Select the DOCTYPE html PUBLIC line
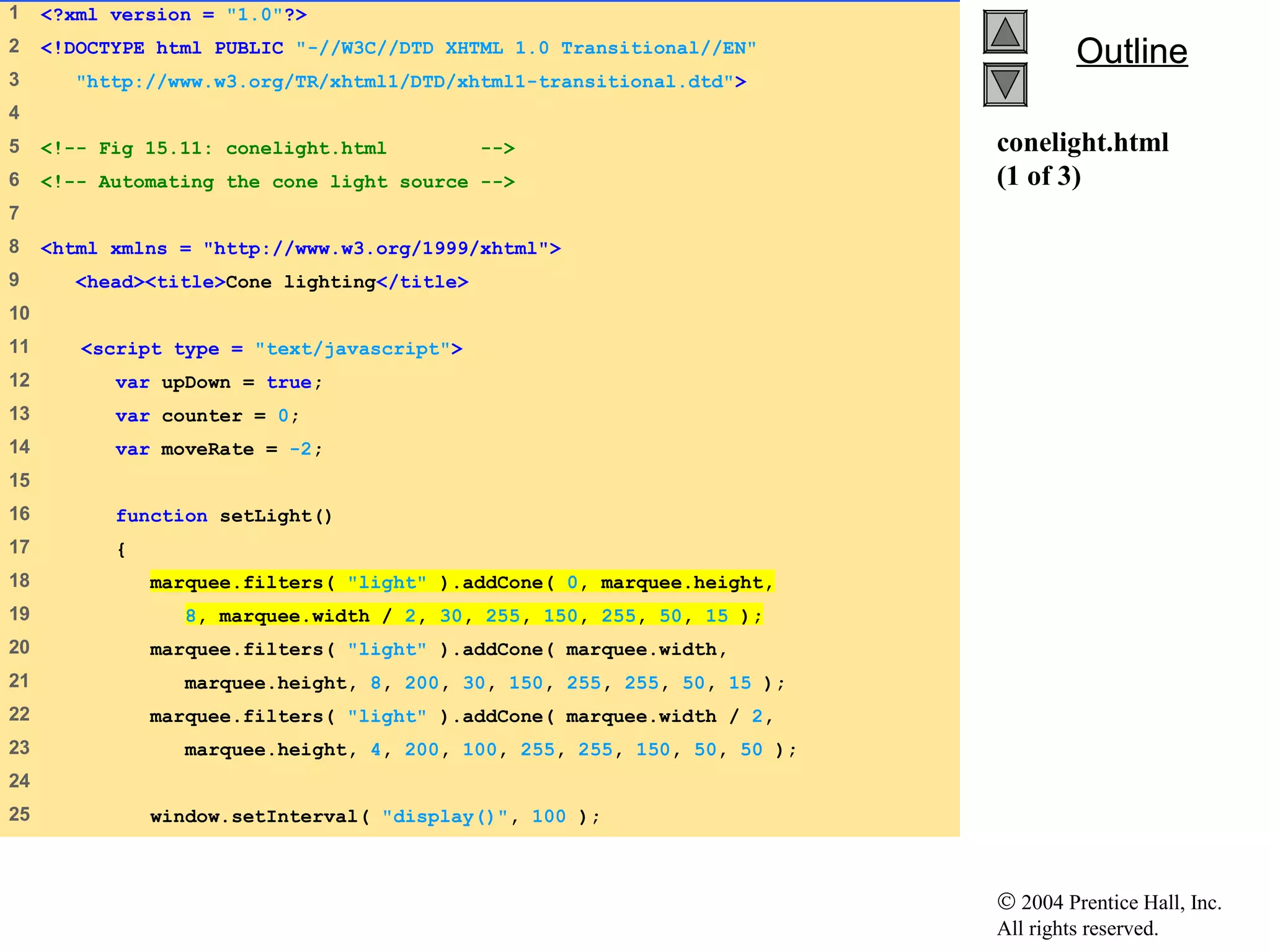The width and height of the screenshot is (1270, 952). point(398,48)
